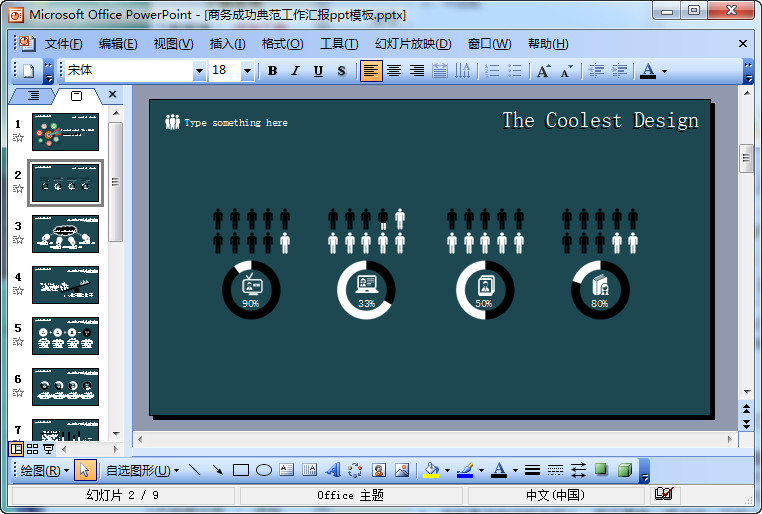Select the Arrow drawing tool

coord(217,470)
